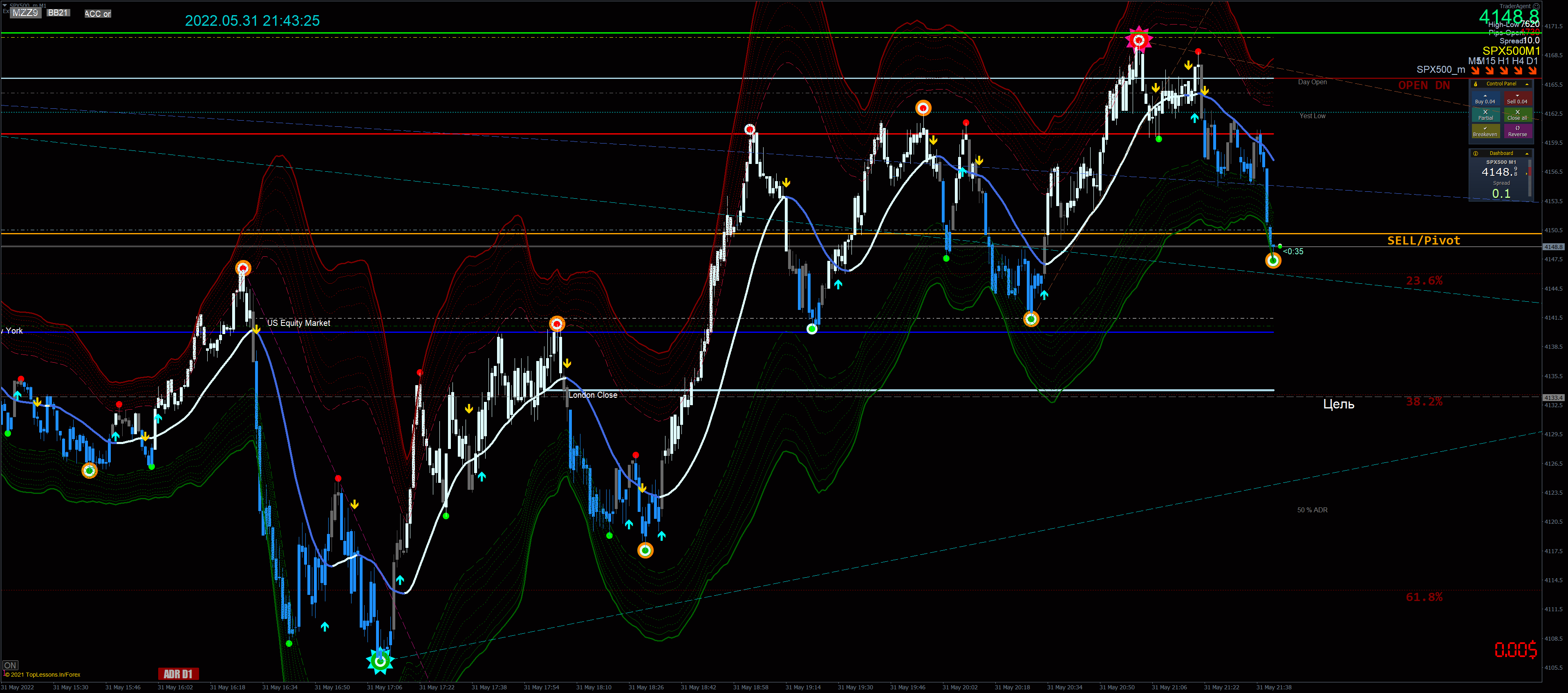
Task: Click the Control Panel money bag icon
Action: pyautogui.click(x=1476, y=84)
